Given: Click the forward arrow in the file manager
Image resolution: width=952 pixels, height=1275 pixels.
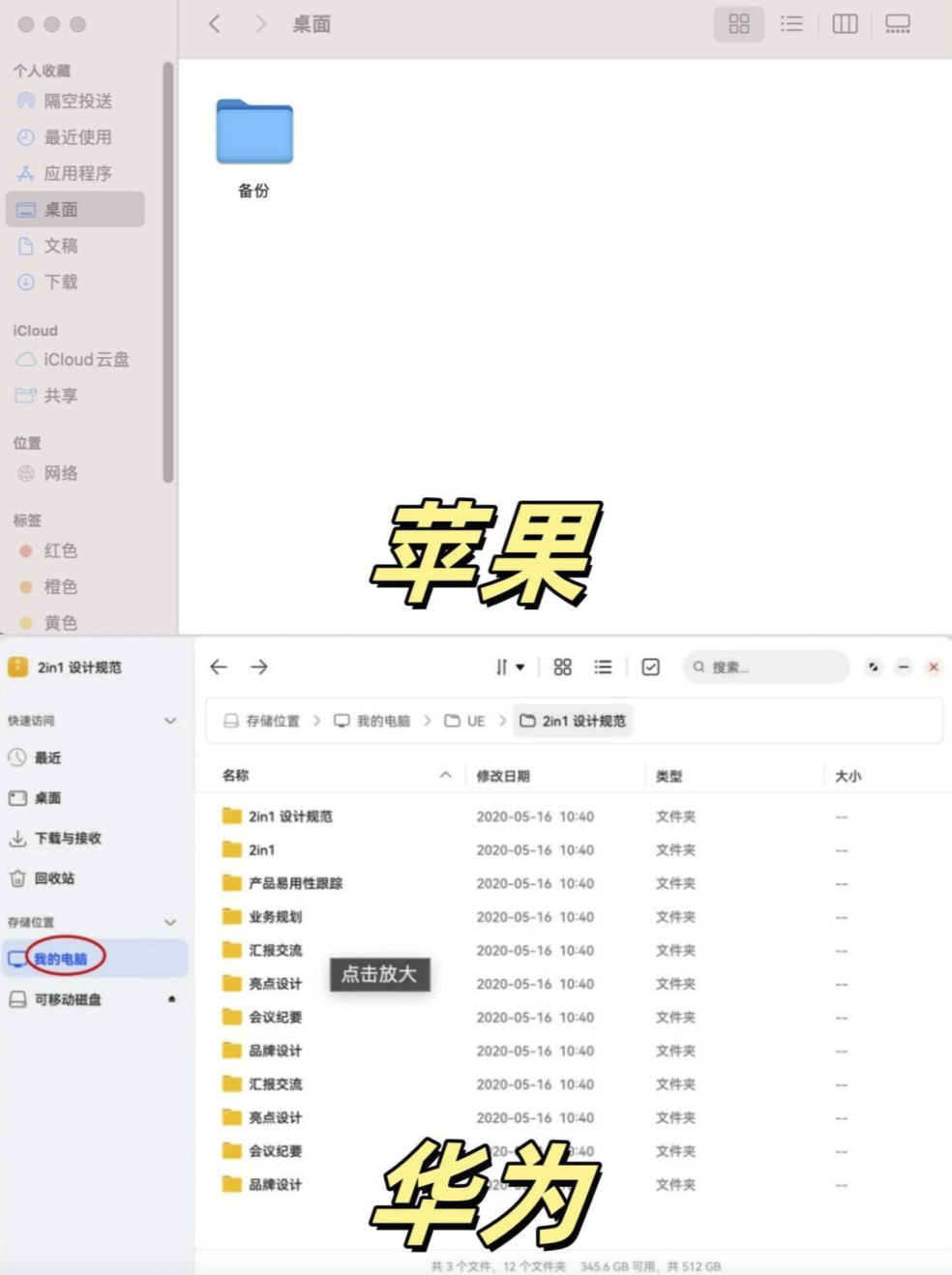Looking at the screenshot, I should [259, 667].
